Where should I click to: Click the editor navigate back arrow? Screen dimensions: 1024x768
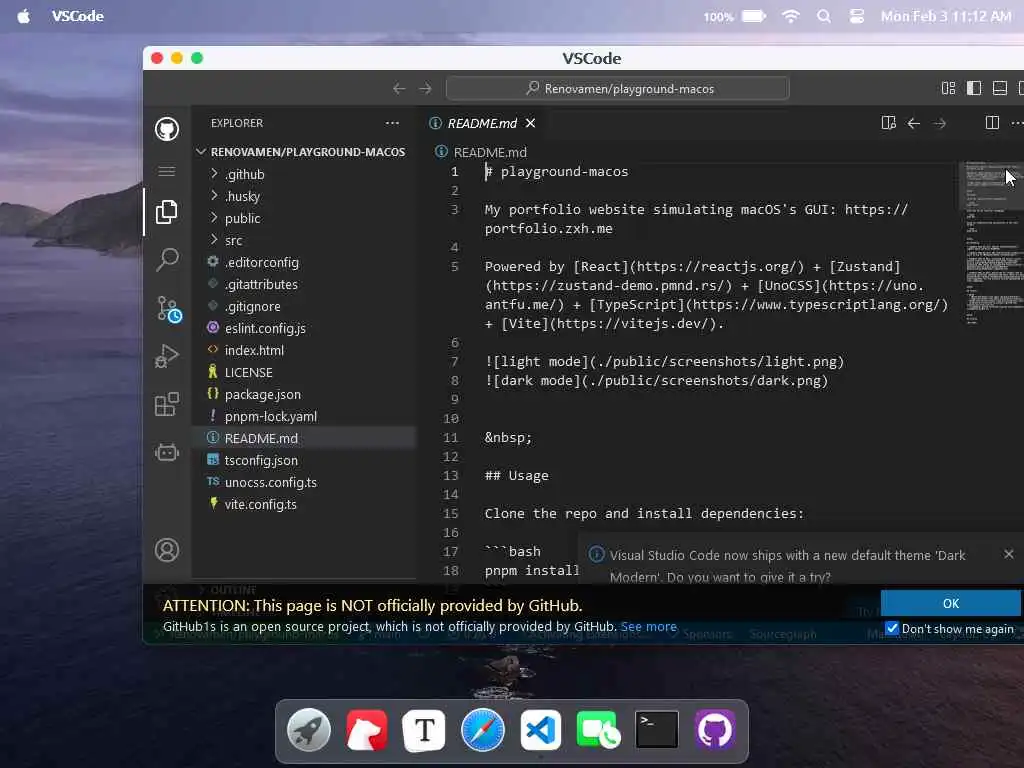(914, 123)
